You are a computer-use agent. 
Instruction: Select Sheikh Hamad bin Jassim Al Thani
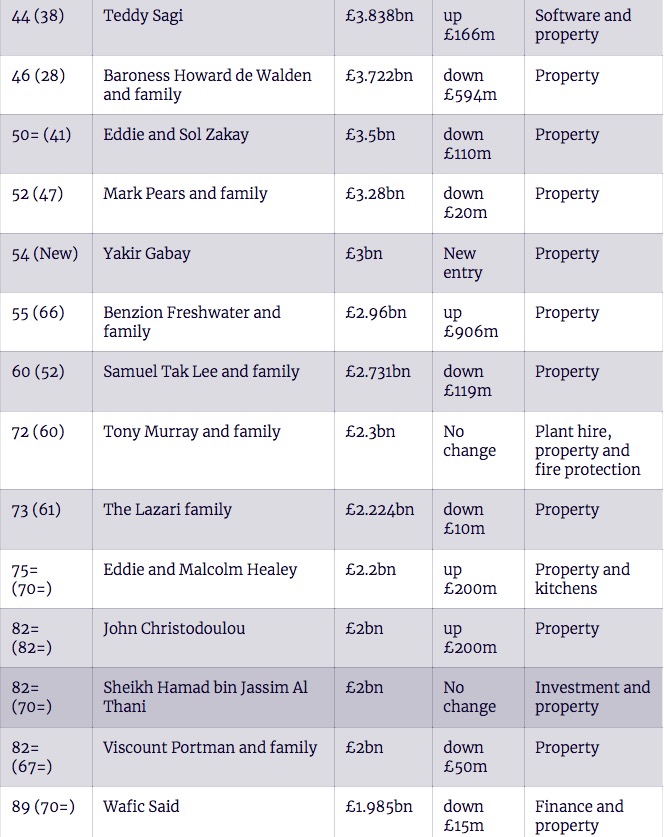(205, 697)
